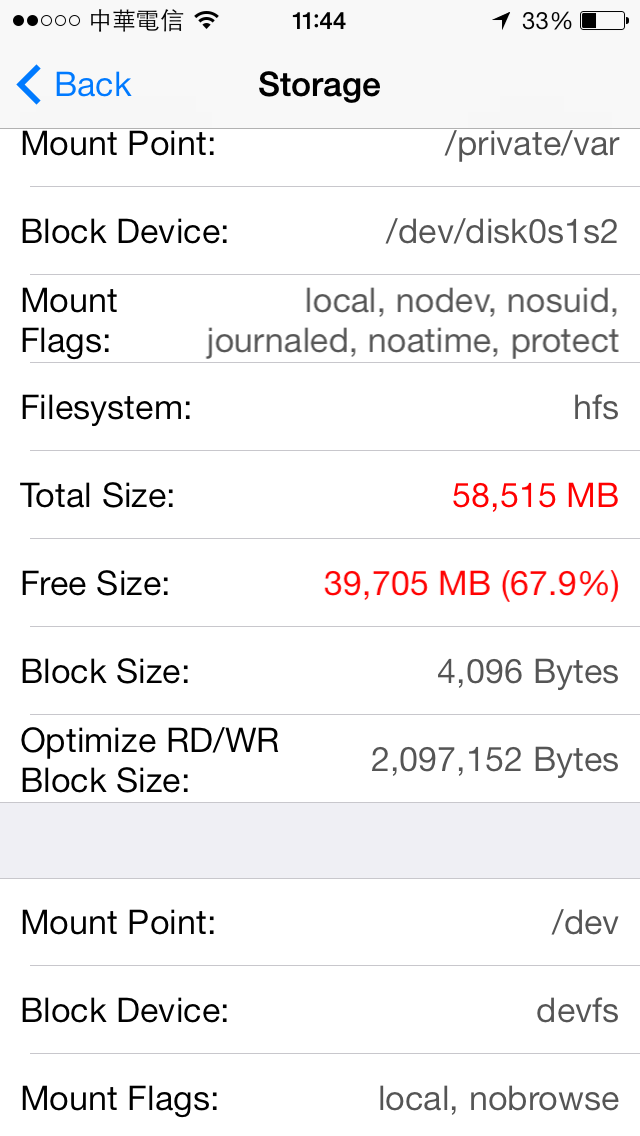Tap the blue Back chevron icon
This screenshot has width=640, height=1136.
click(29, 84)
